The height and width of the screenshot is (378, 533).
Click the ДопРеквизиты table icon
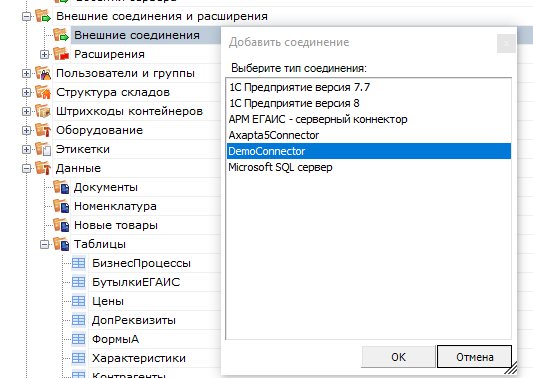pyautogui.click(x=79, y=320)
